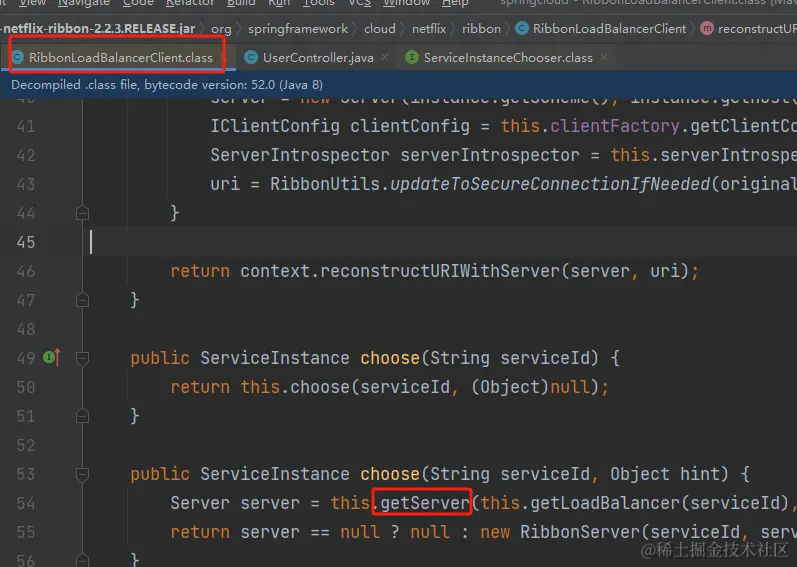Open the Run menu
Image resolution: width=797 pixels, height=567 pixels.
(279, 3)
